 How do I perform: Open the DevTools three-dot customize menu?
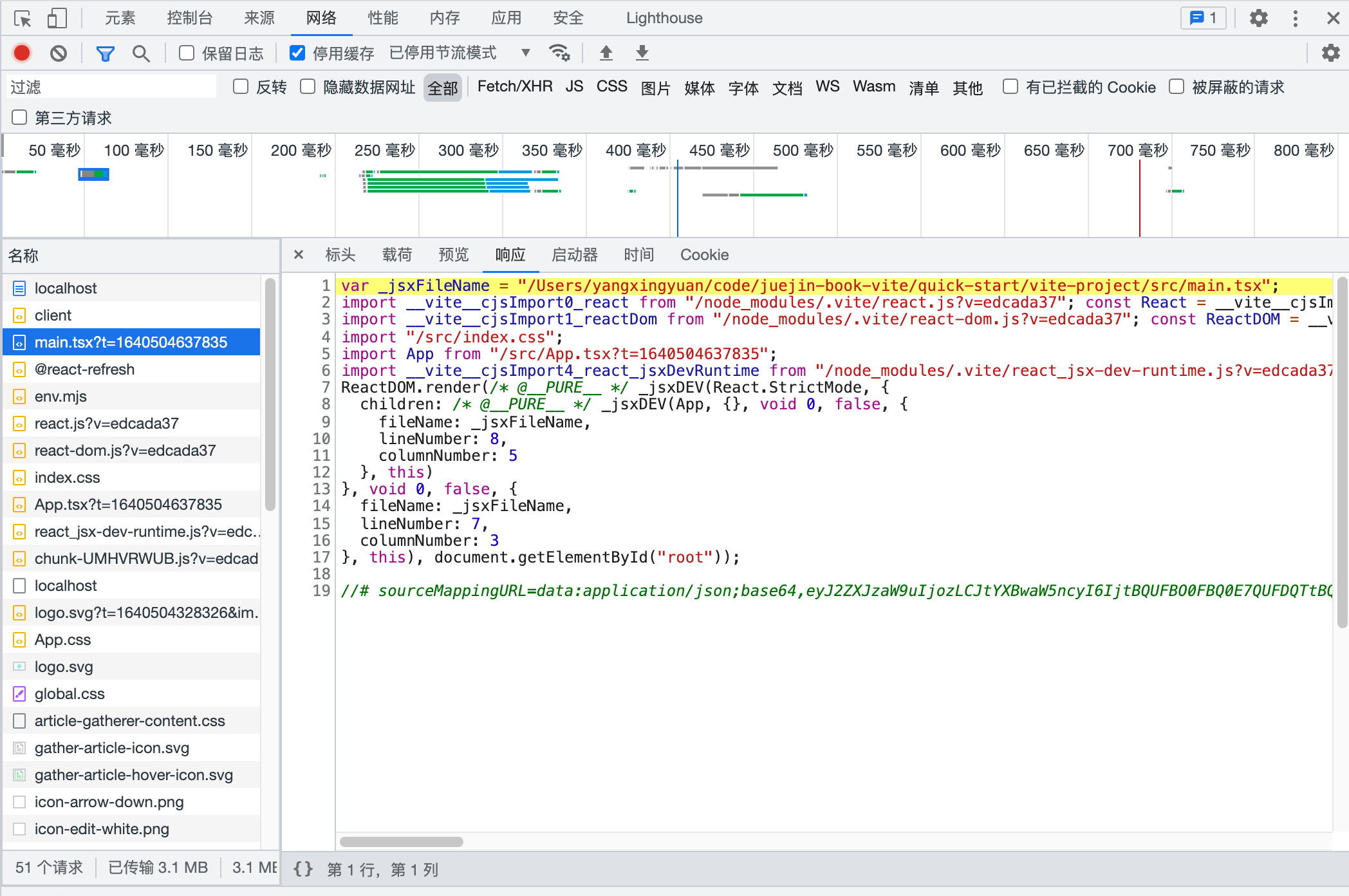[1295, 19]
